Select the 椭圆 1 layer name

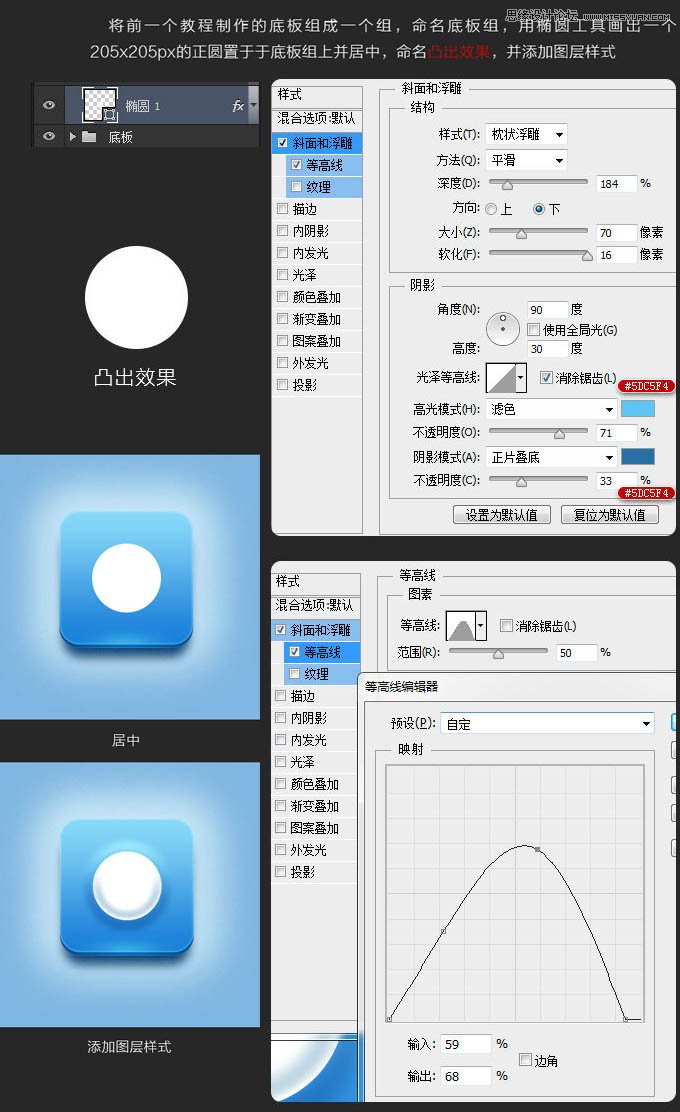coord(143,106)
